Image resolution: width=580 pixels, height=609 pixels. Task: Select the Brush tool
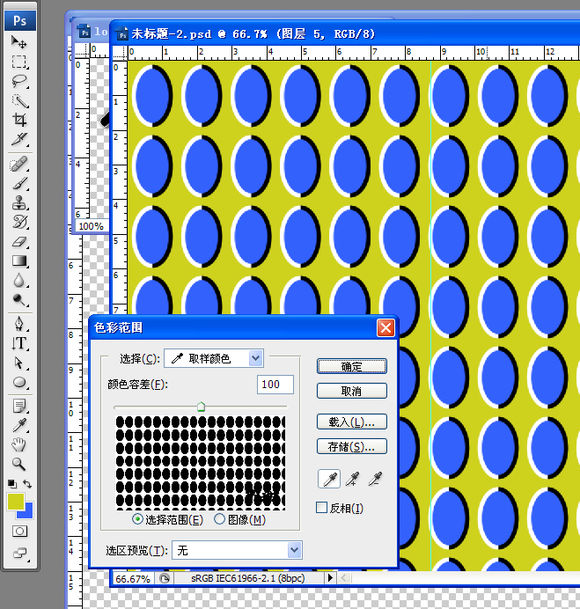(x=19, y=184)
